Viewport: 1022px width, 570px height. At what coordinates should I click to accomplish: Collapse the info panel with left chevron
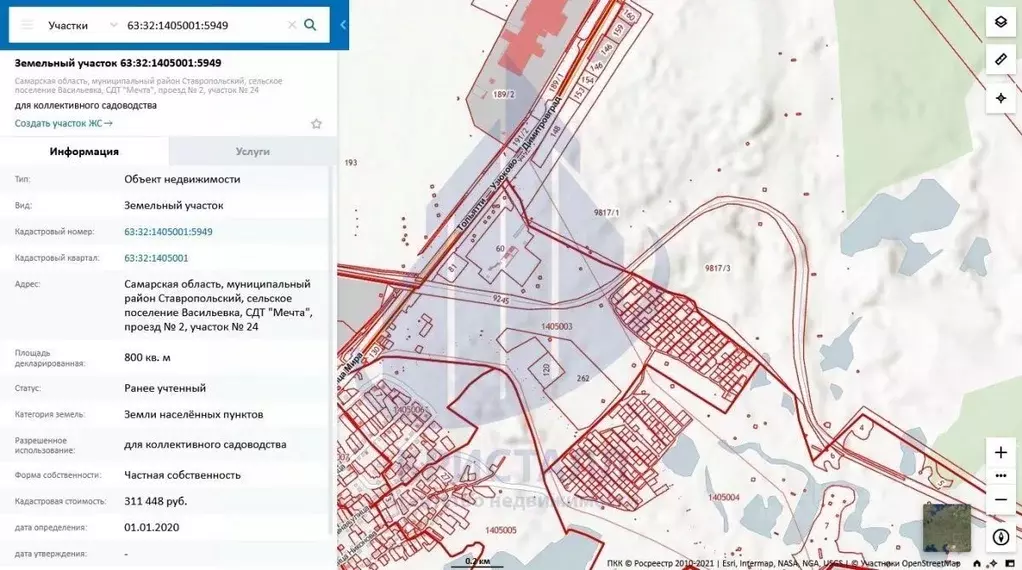[x=343, y=25]
